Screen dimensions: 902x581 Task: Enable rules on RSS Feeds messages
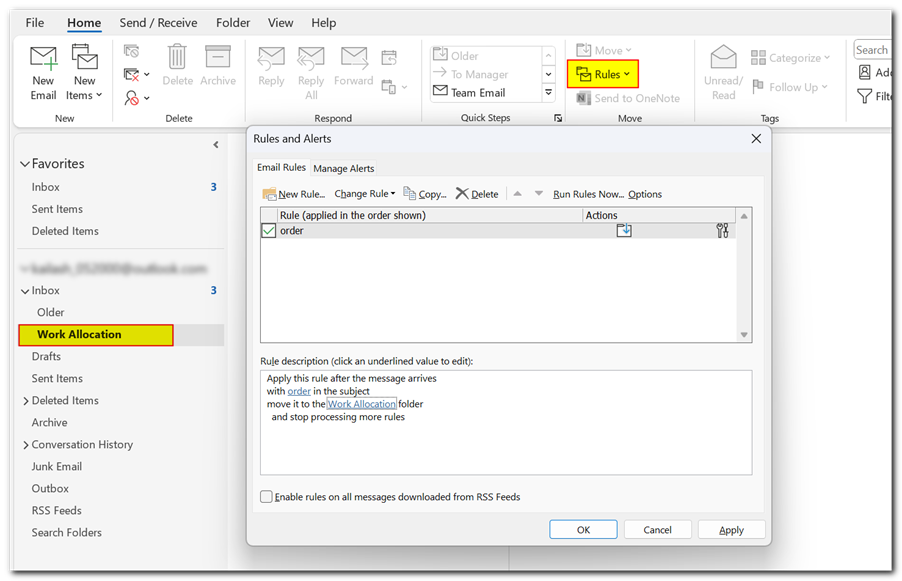tap(266, 496)
